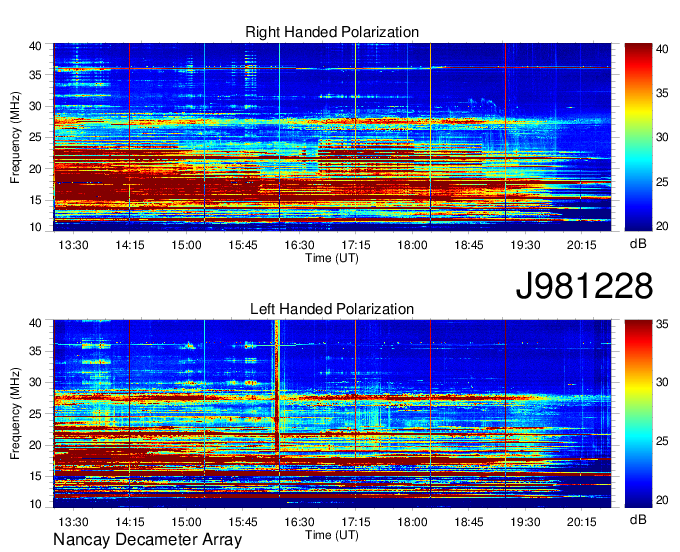Click the right-handed plot's colorbar

[638, 137]
